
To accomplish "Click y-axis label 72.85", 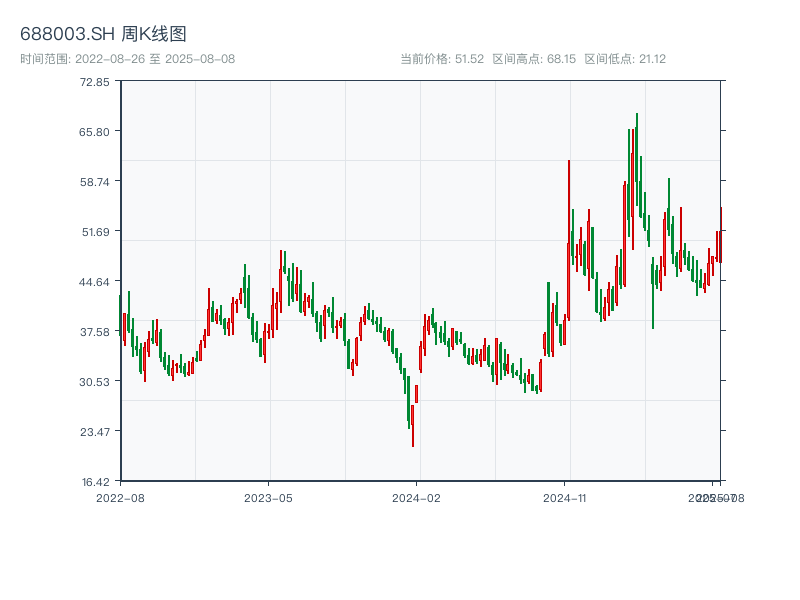I will pyautogui.click(x=94, y=82).
